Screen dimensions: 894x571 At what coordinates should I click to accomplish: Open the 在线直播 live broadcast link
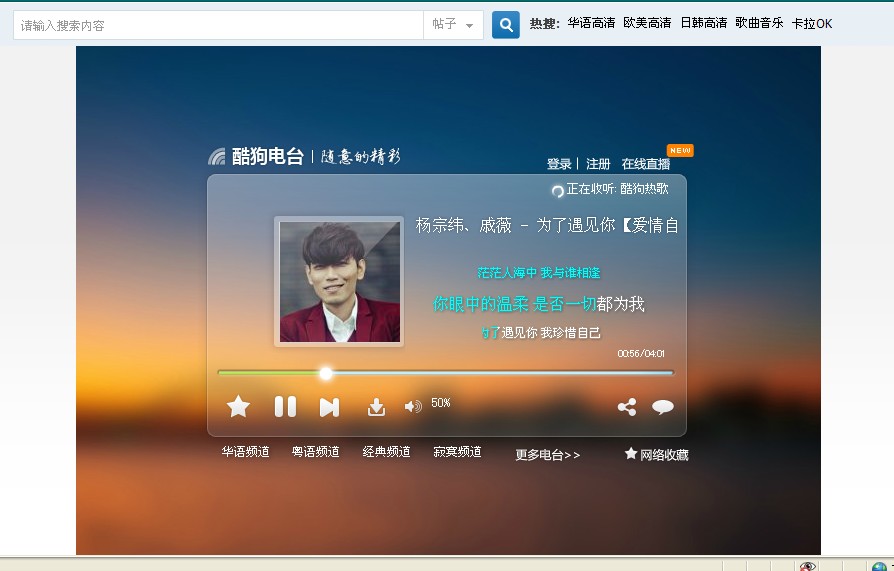point(646,164)
